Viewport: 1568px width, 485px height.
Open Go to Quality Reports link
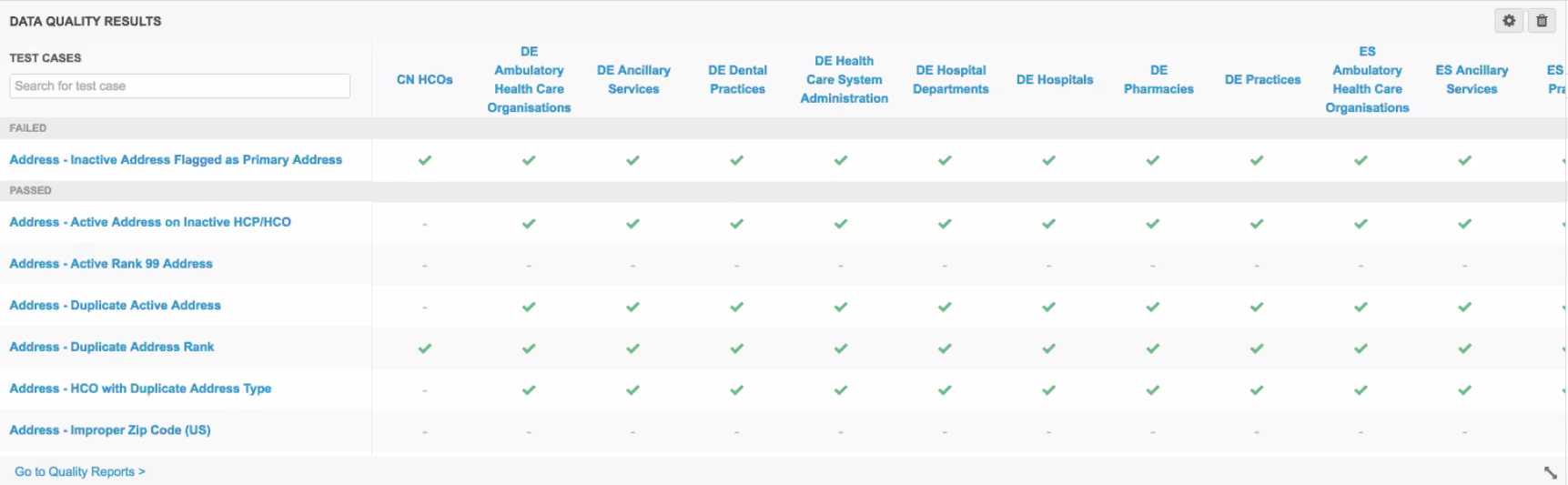(x=80, y=471)
